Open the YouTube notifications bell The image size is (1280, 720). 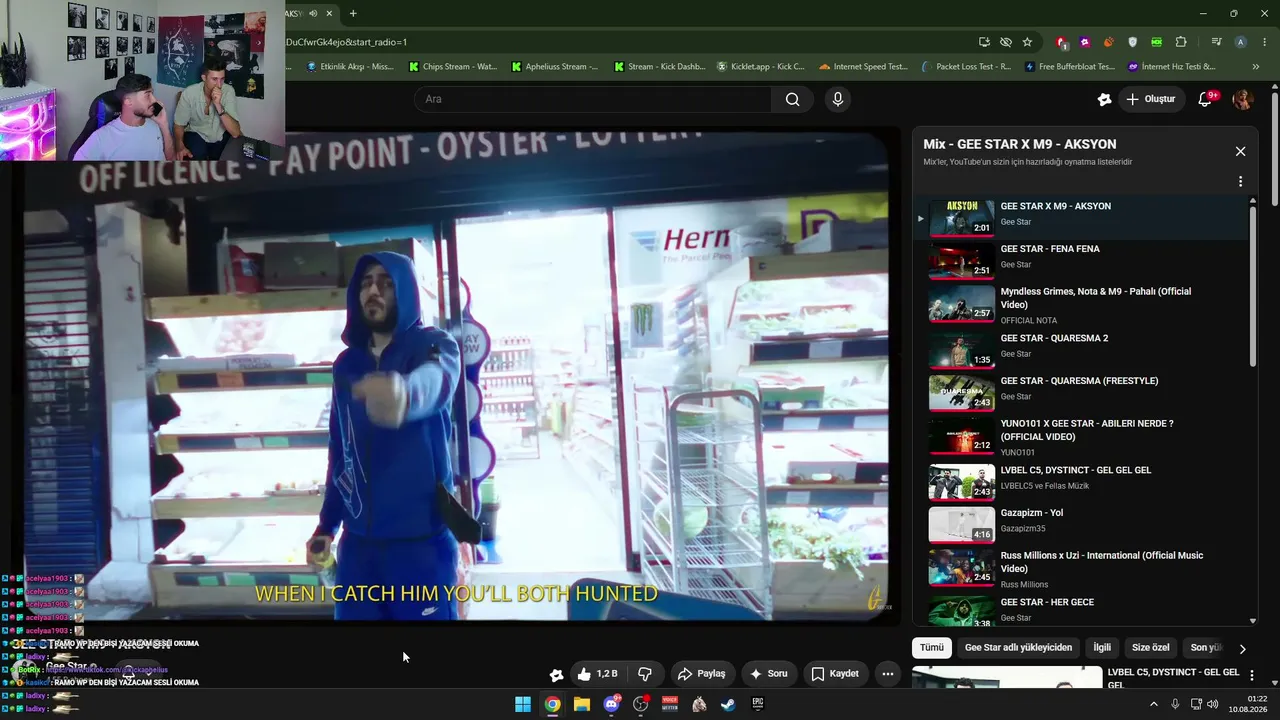pyautogui.click(x=1206, y=99)
